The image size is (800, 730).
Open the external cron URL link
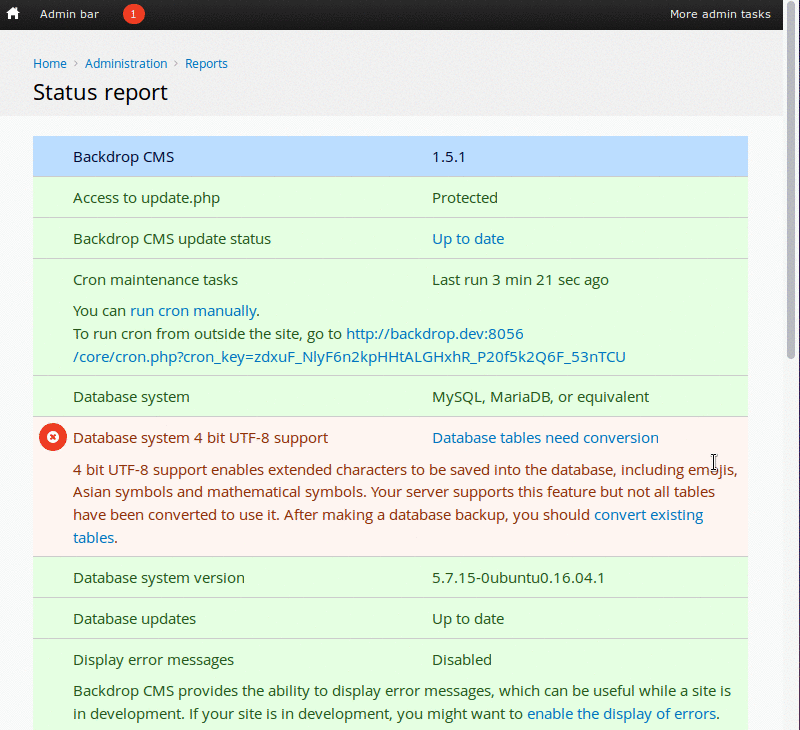349,345
